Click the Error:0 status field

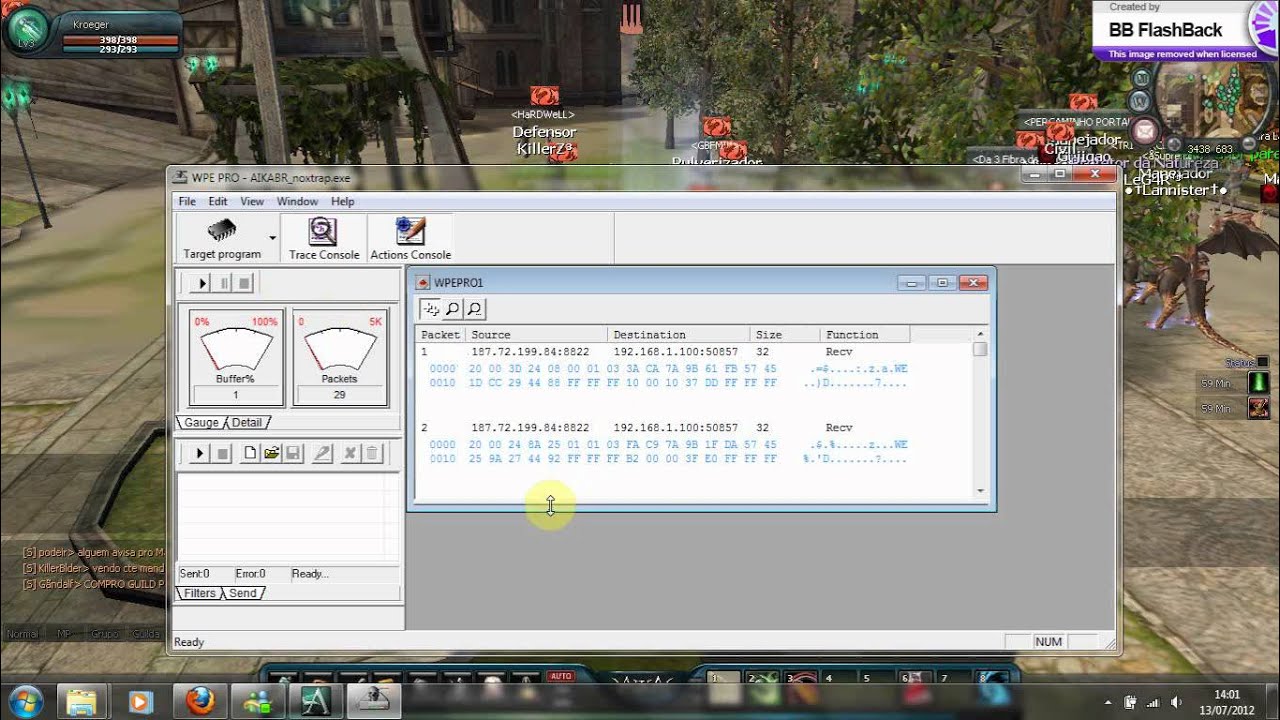pos(259,574)
